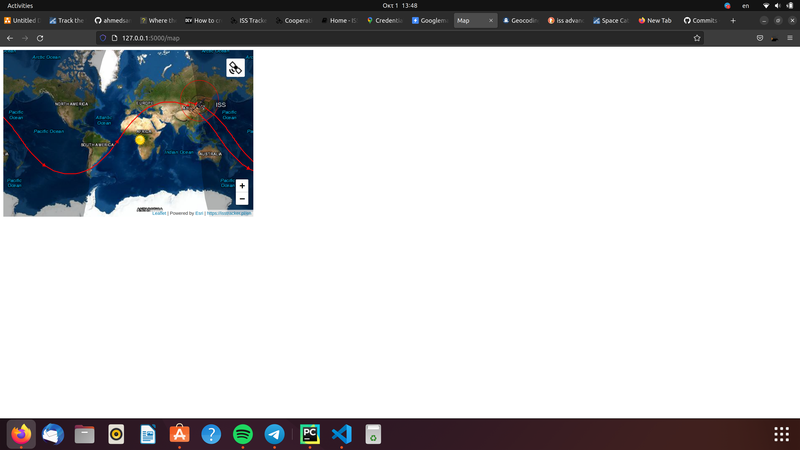Click the ISS marker on the map
Screen dimensions: 800x450
[201, 106]
